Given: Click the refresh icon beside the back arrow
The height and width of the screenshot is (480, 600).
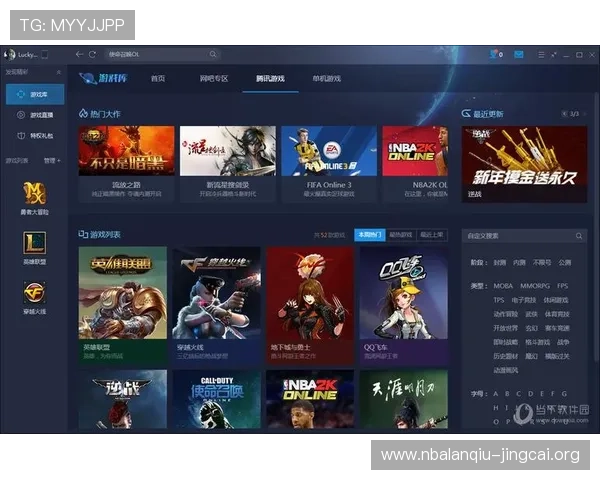Looking at the screenshot, I should point(92,54).
